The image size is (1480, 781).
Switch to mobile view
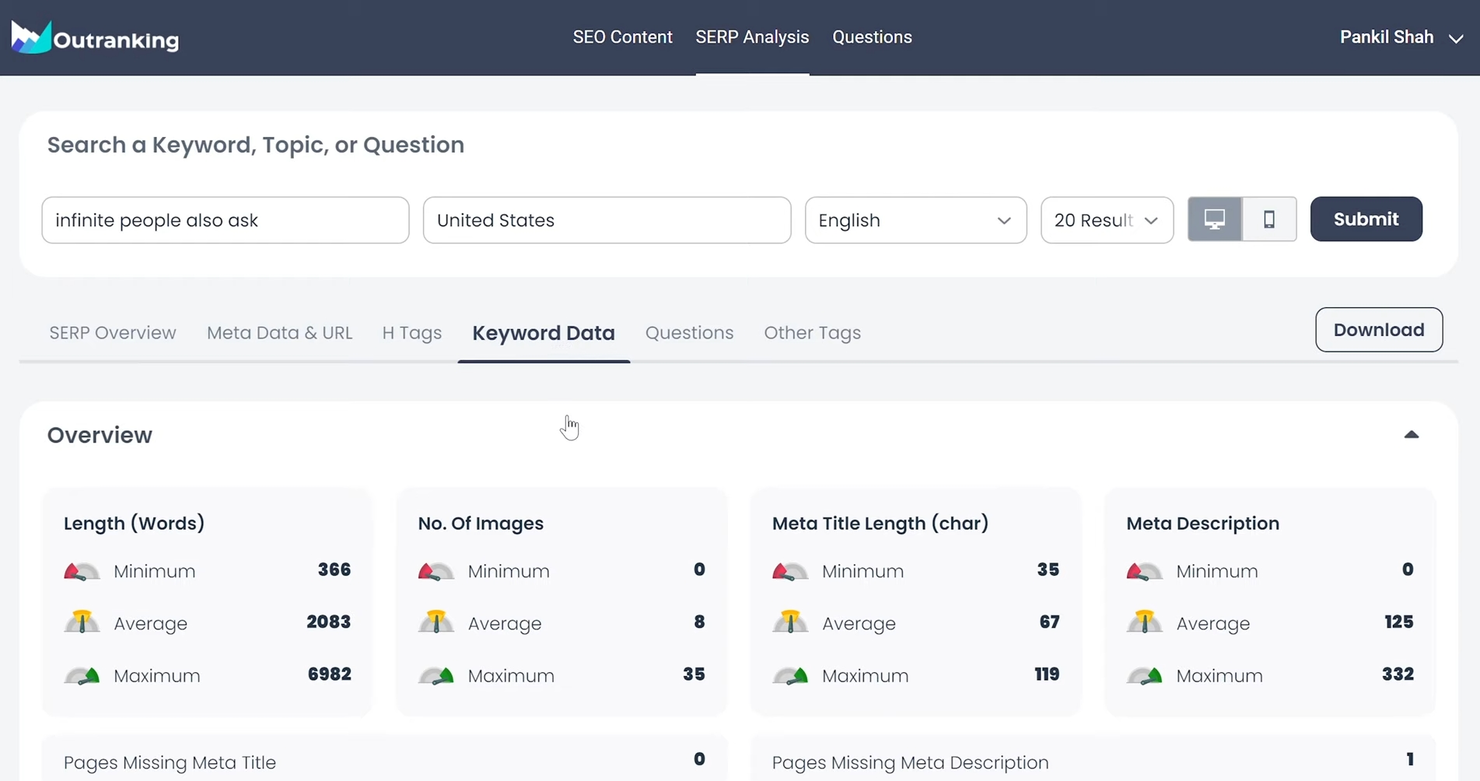(x=1269, y=219)
